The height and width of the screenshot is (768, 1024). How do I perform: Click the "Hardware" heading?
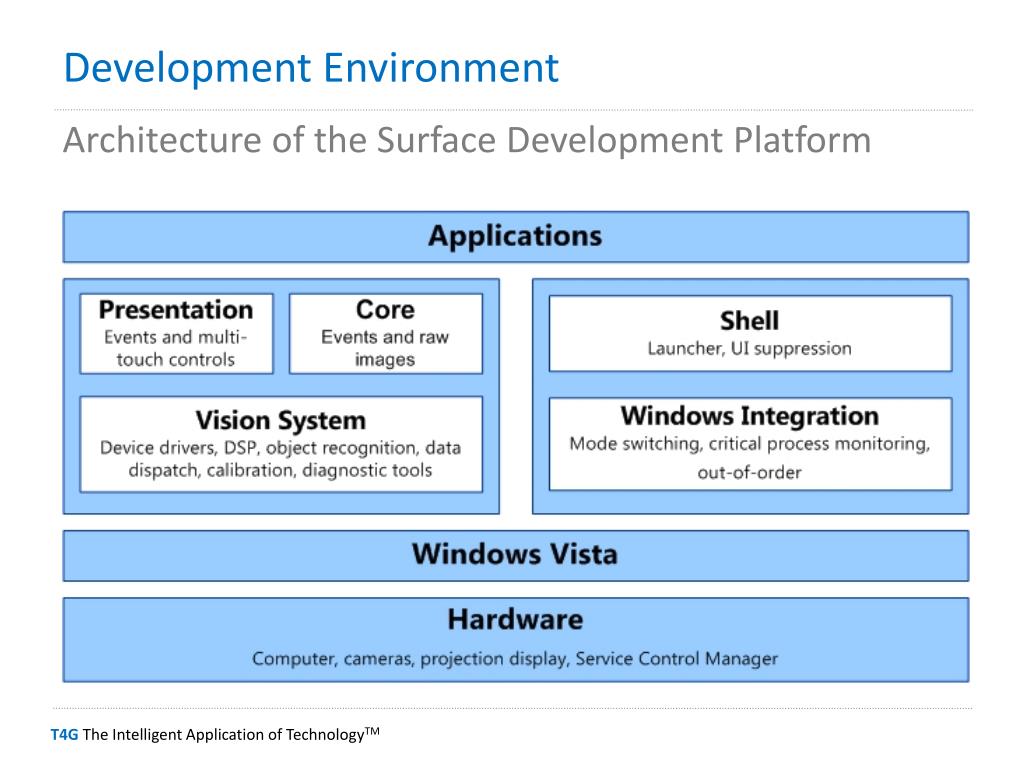[x=515, y=619]
